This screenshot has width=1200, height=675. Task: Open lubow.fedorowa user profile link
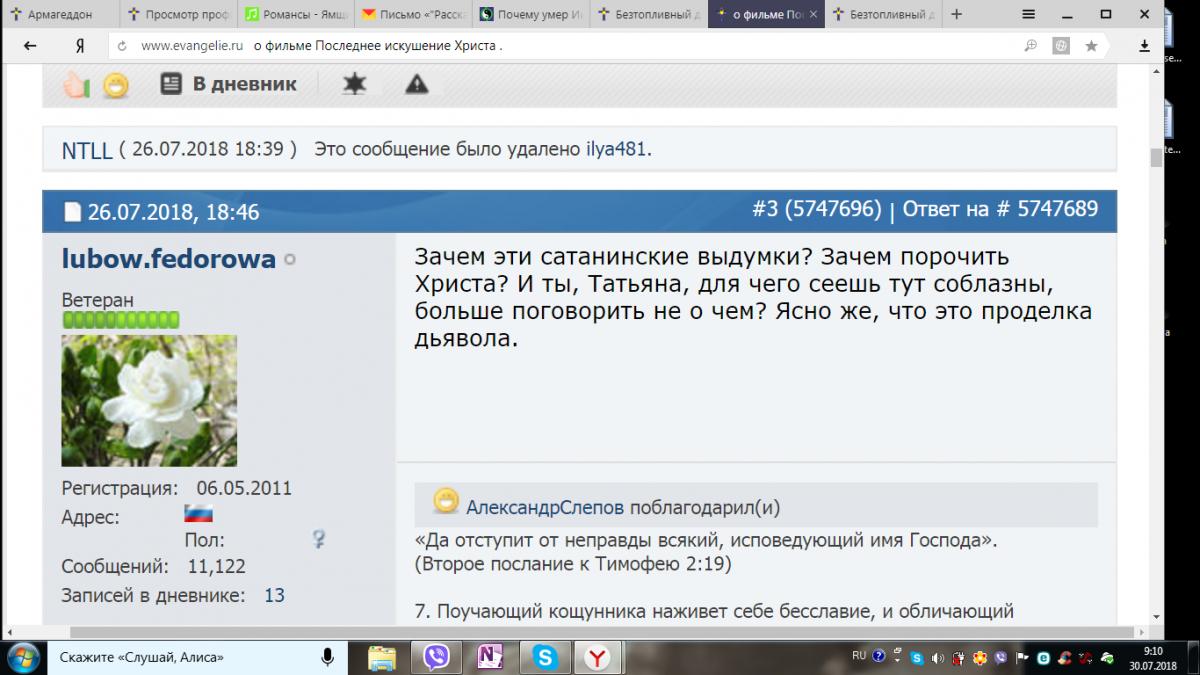coord(168,259)
